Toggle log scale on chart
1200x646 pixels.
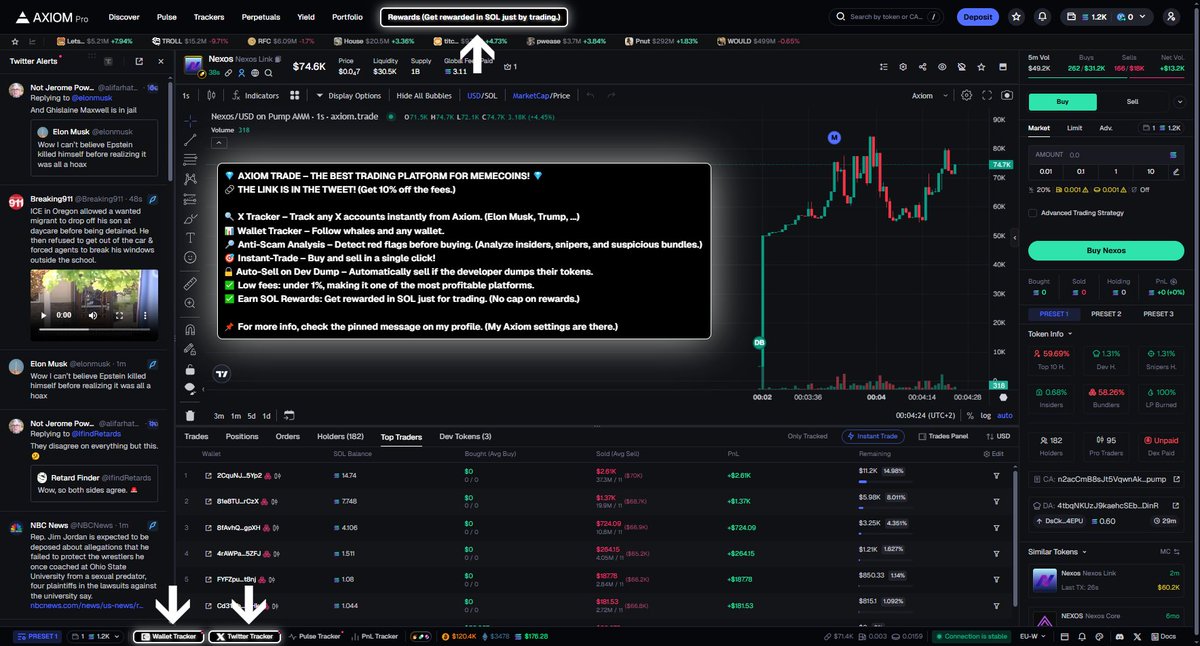[x=987, y=415]
